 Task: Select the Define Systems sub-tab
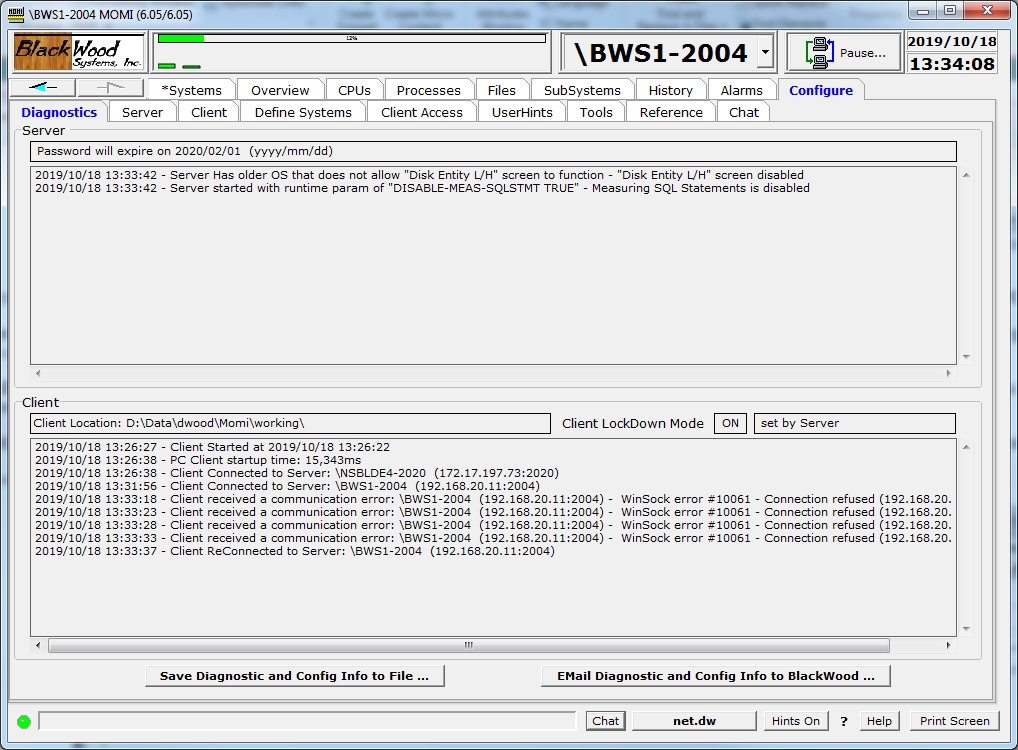point(302,112)
